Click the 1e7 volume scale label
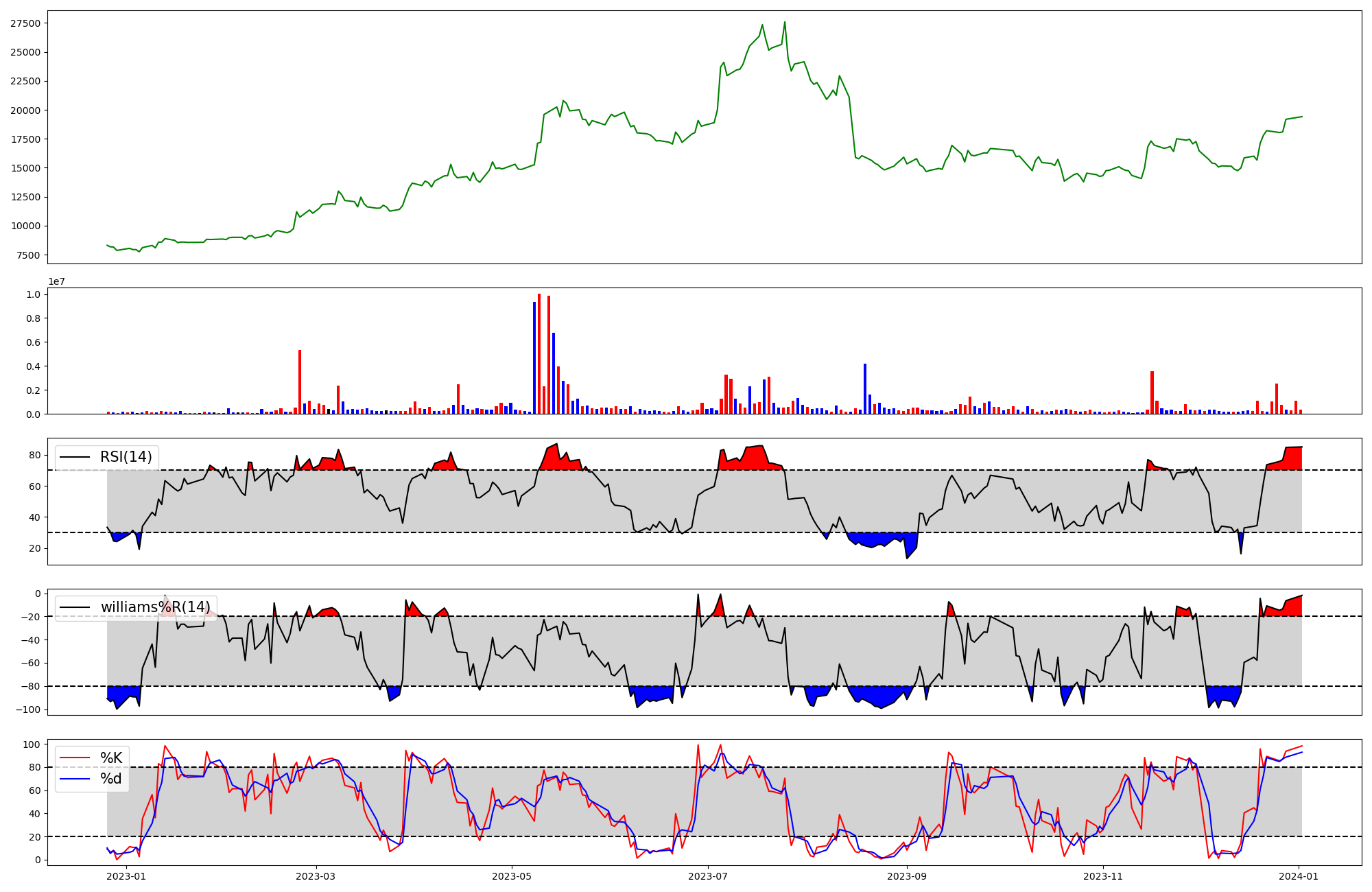Image resolution: width=1372 pixels, height=892 pixels. click(57, 281)
